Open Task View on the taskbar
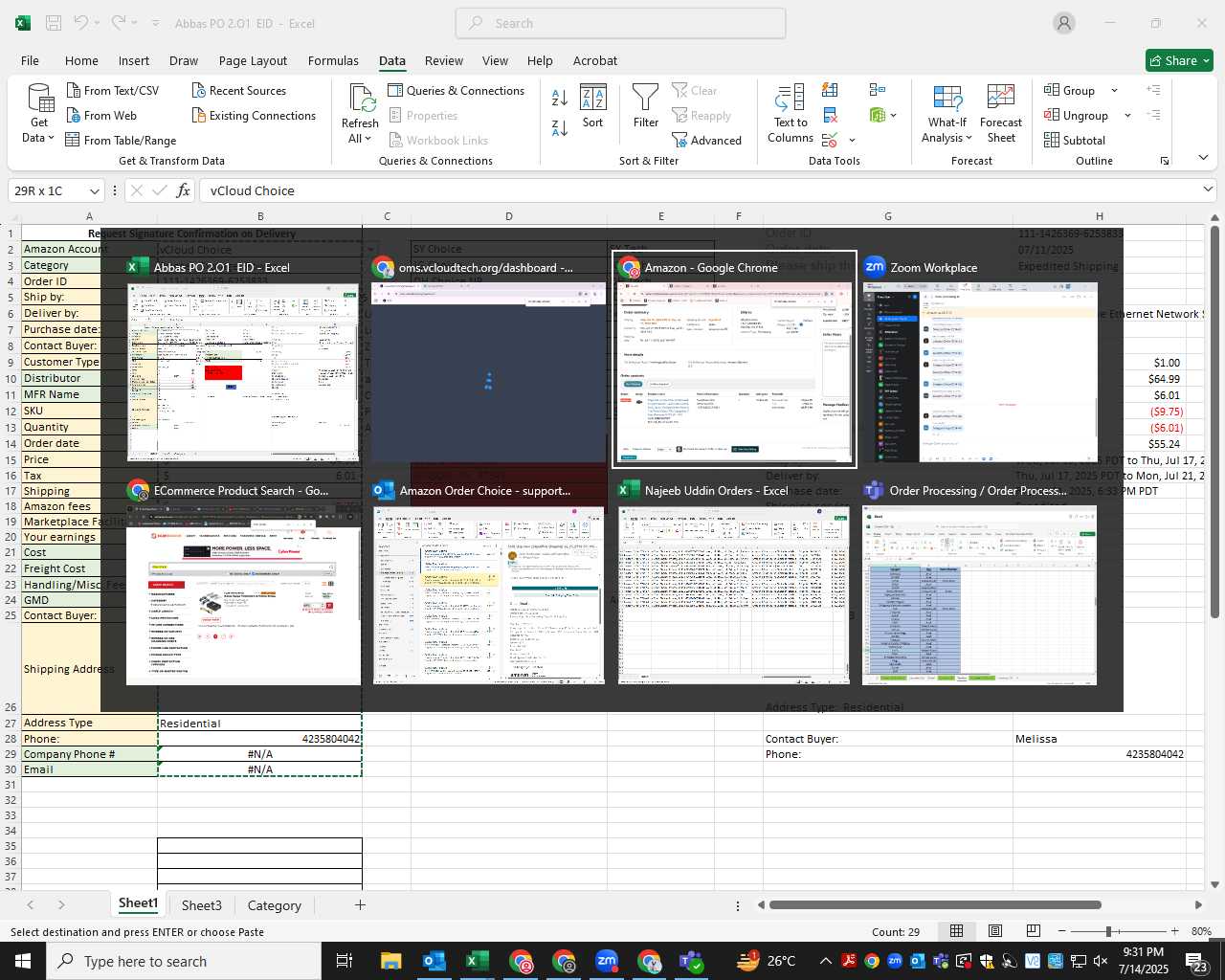 345,961
